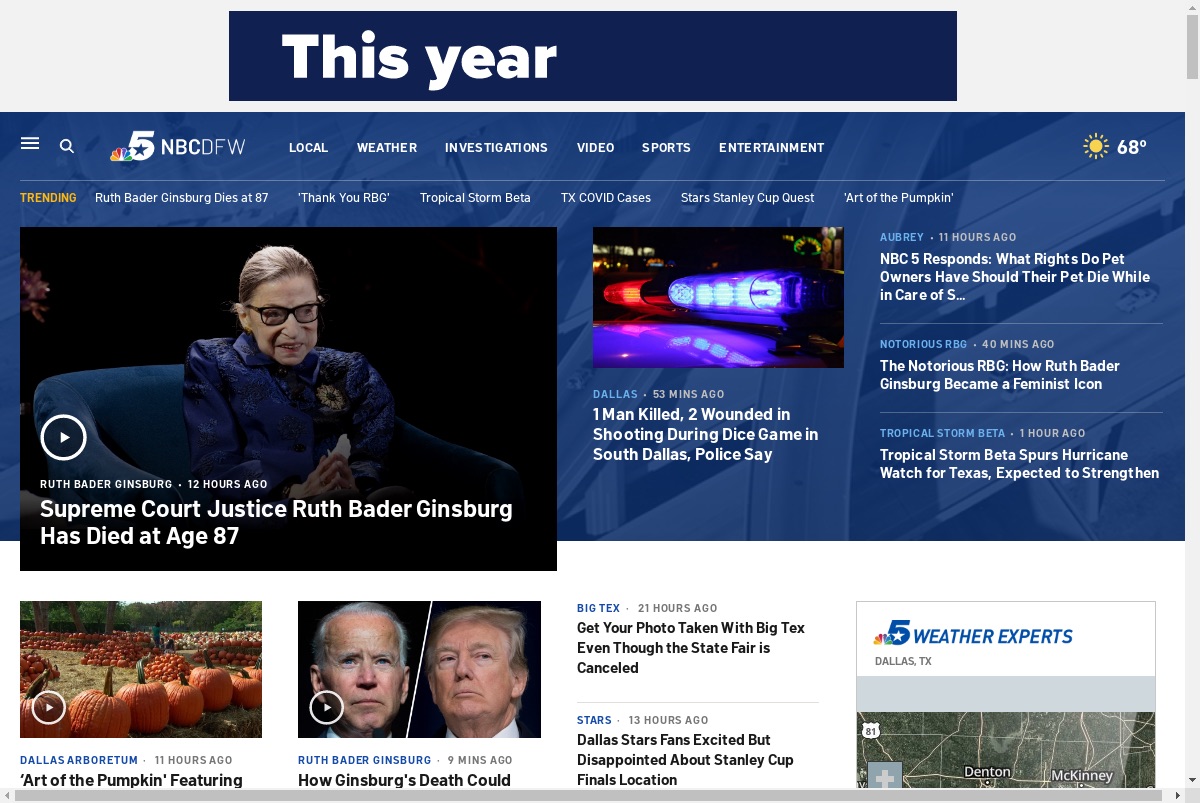1200x803 pixels.
Task: Open NBC 5 Responds pet owners article
Action: click(1015, 276)
